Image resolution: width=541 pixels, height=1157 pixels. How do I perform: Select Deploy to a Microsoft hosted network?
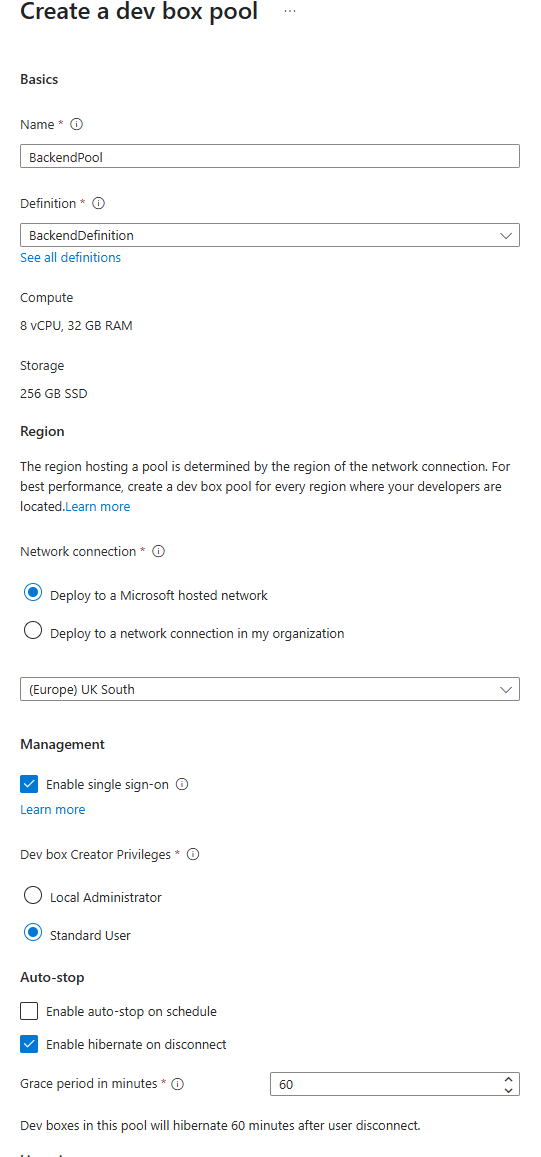(32, 593)
